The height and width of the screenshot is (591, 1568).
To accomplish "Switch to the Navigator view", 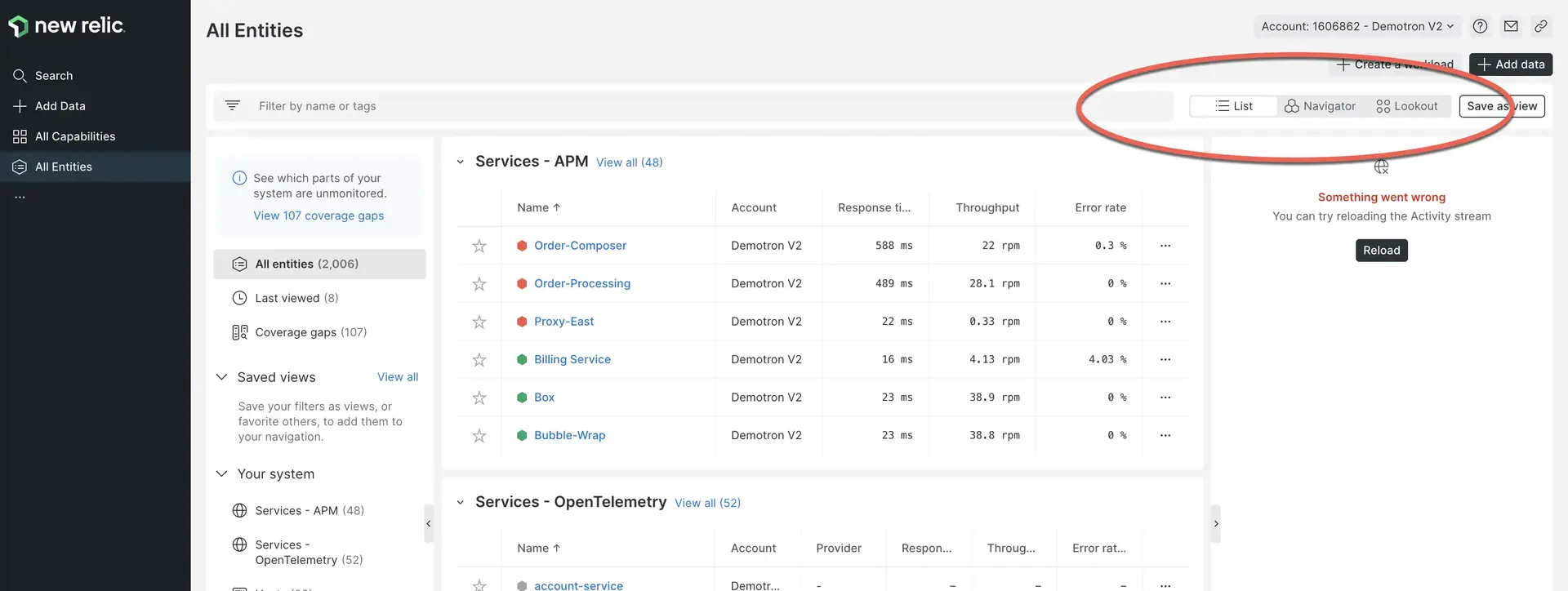I will (x=1320, y=106).
